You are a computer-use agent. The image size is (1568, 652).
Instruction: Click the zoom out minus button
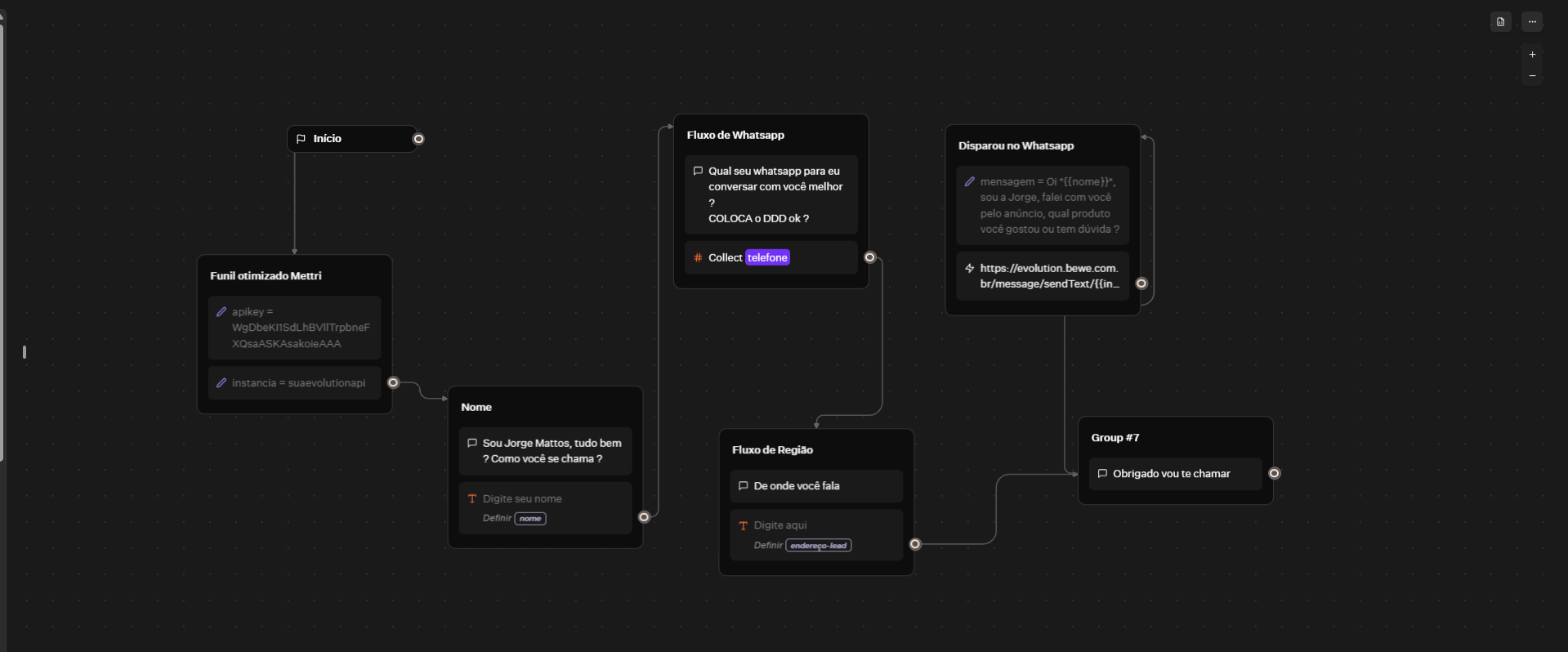(x=1532, y=76)
